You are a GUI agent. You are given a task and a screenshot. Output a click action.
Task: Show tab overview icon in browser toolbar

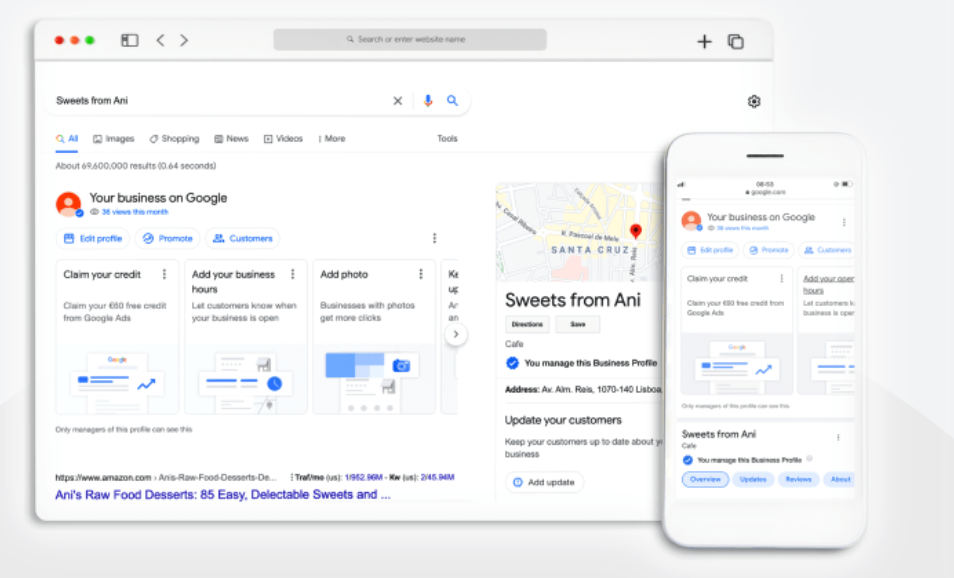pos(736,41)
